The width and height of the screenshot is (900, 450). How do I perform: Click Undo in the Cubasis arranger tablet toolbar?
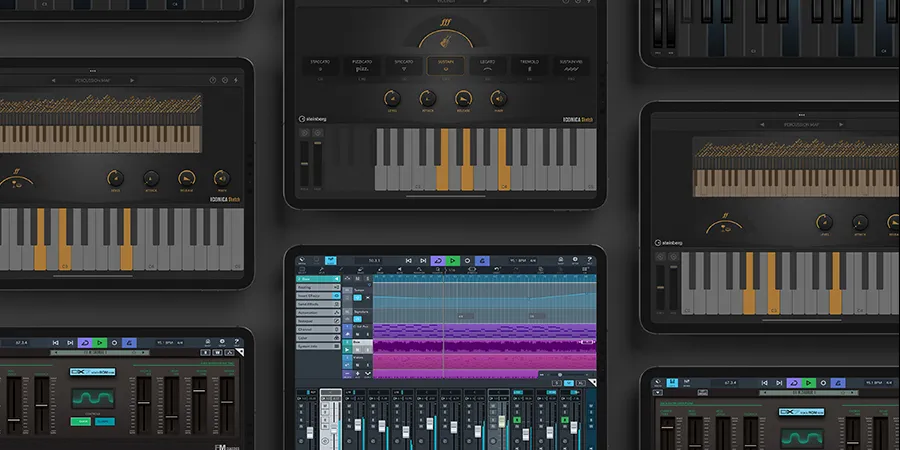(497, 269)
